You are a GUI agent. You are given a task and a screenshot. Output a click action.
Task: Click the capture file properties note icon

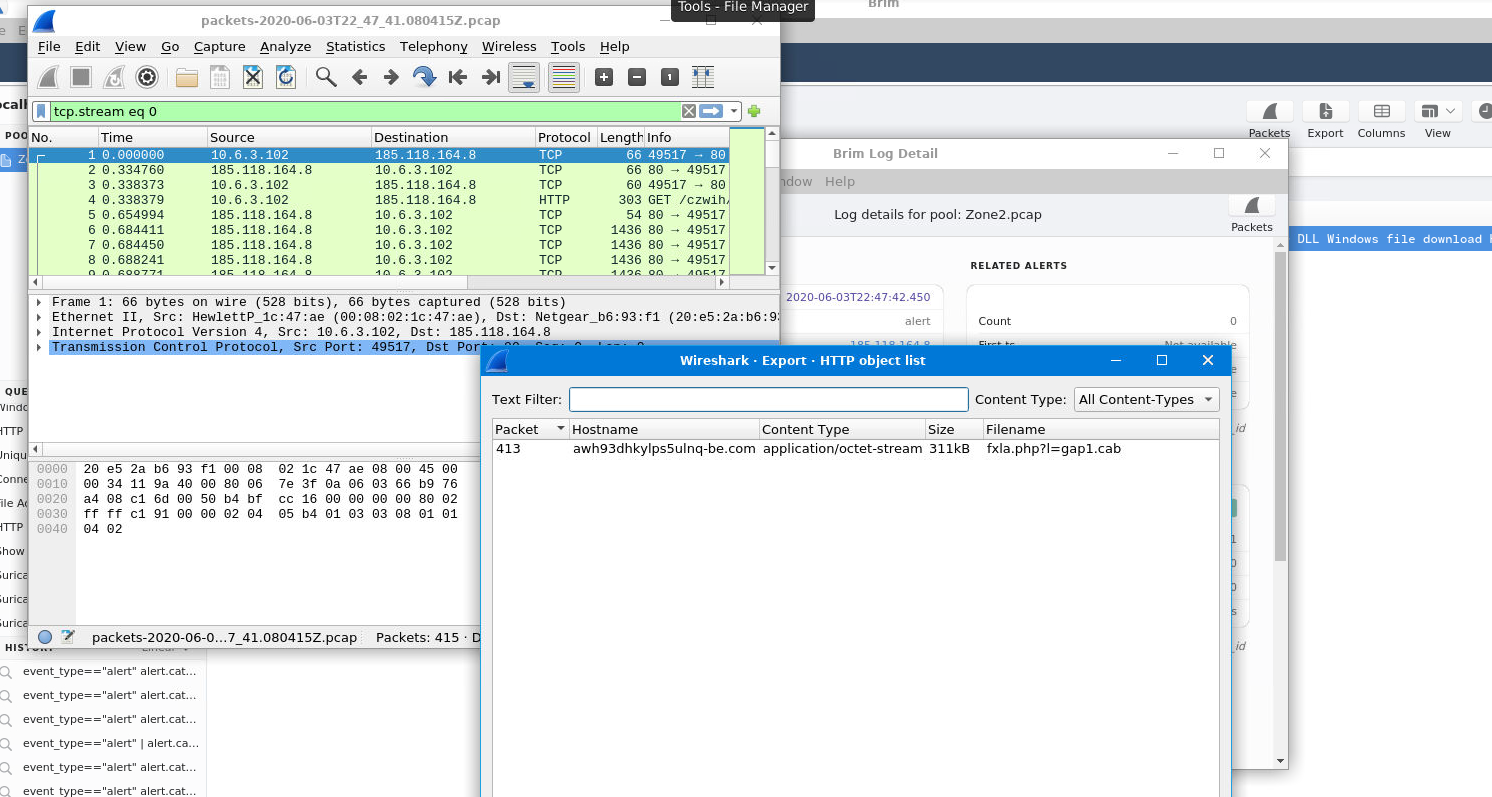point(68,637)
